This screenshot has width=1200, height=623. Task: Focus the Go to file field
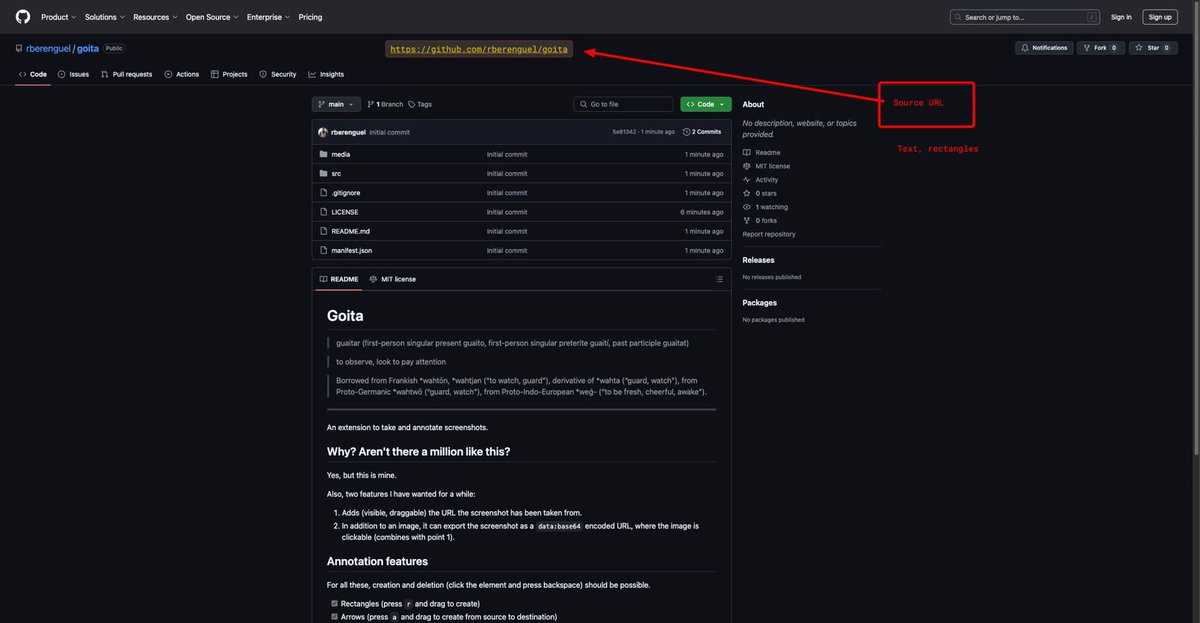(x=623, y=104)
